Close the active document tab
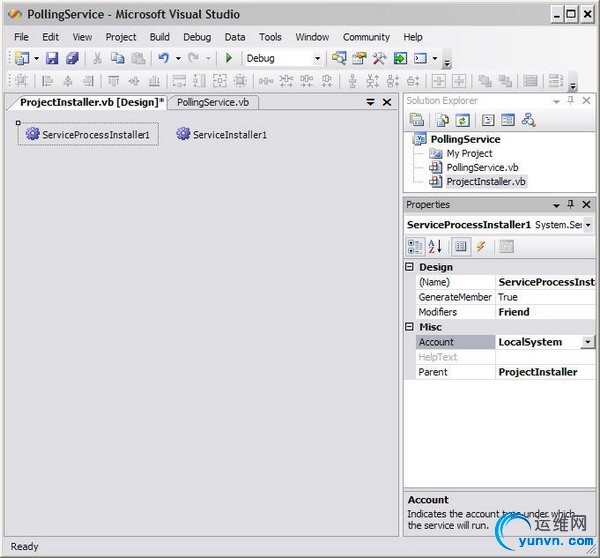This screenshot has width=600, height=558. (x=387, y=102)
